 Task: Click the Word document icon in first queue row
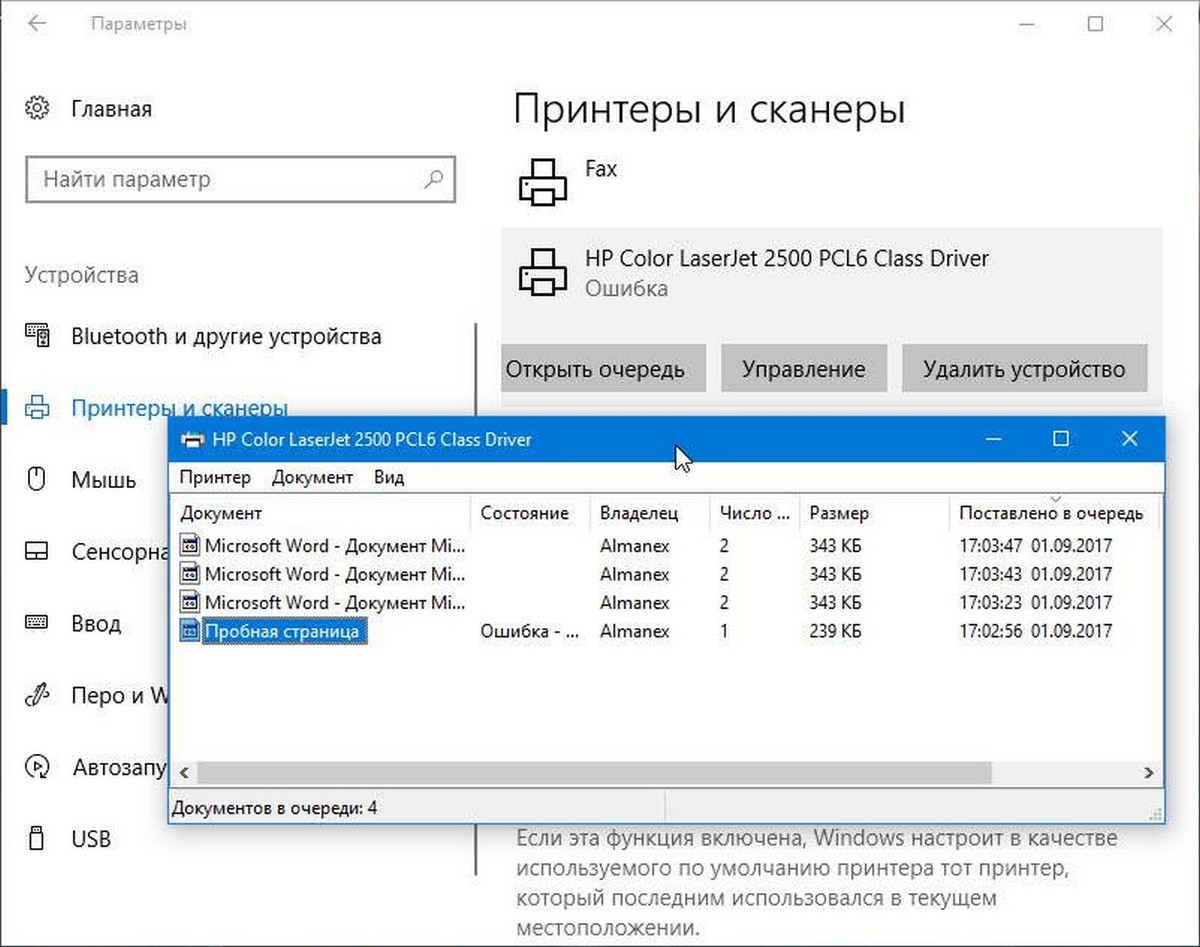point(190,546)
